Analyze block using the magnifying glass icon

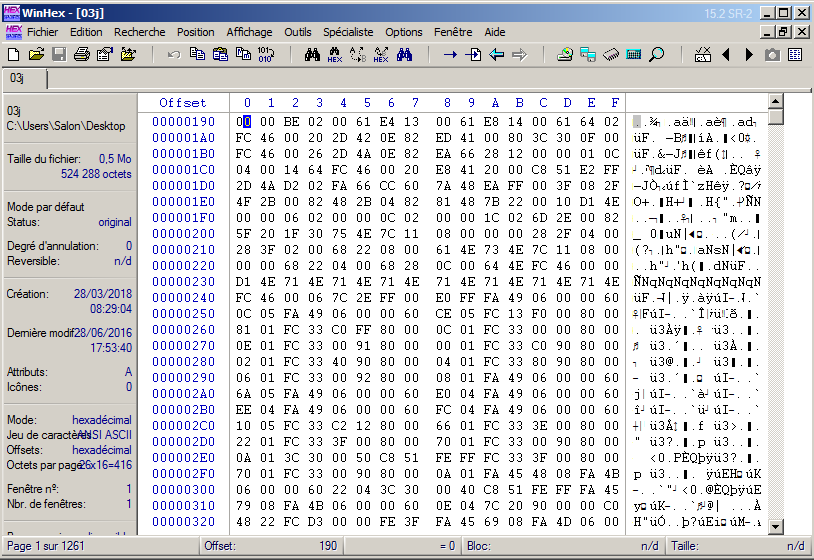tap(657, 54)
